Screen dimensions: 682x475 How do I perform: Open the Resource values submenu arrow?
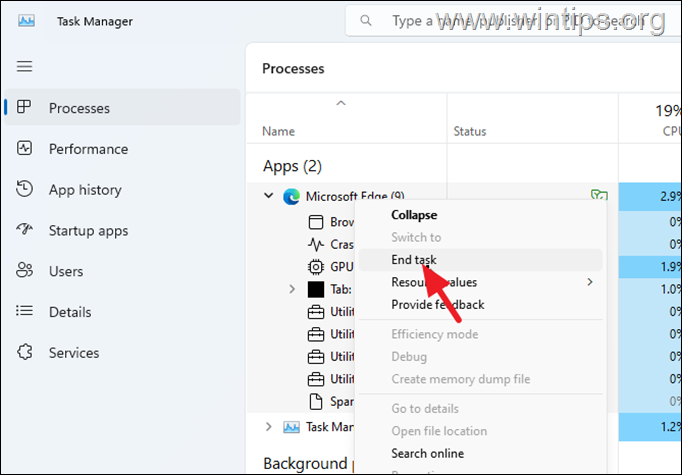pyautogui.click(x=590, y=282)
